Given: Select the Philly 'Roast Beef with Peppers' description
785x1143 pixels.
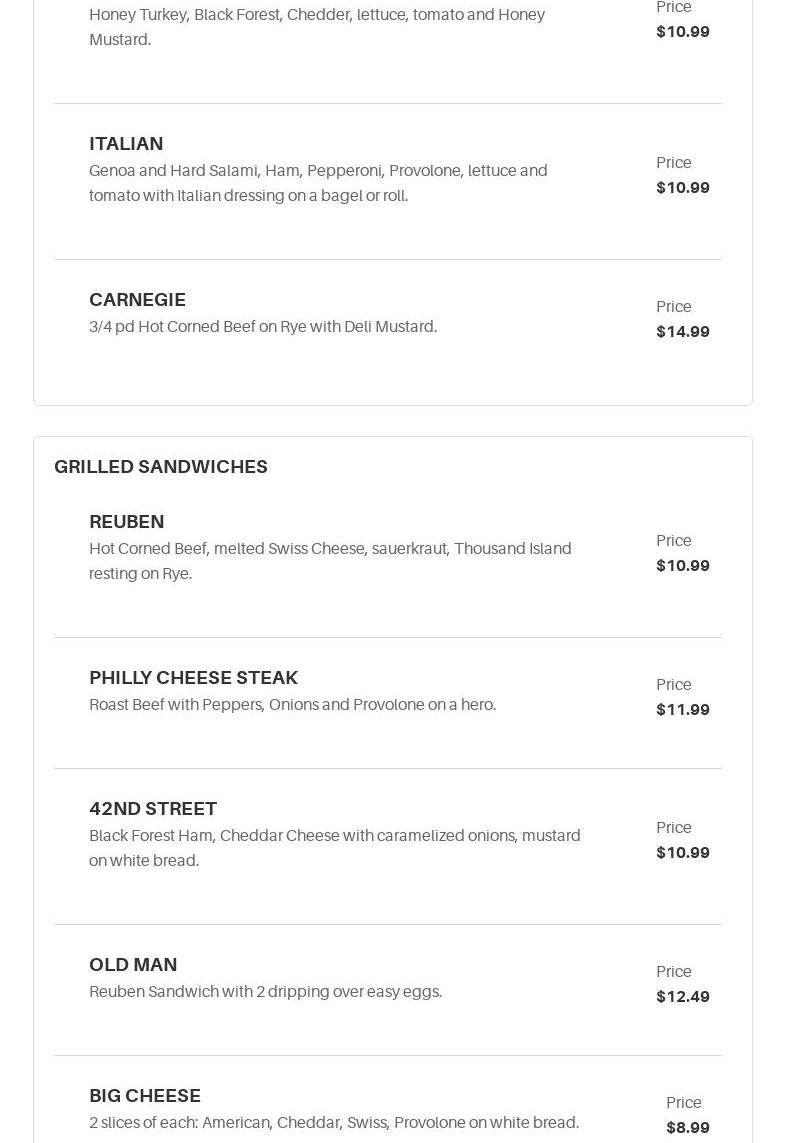Looking at the screenshot, I should coord(292,705).
